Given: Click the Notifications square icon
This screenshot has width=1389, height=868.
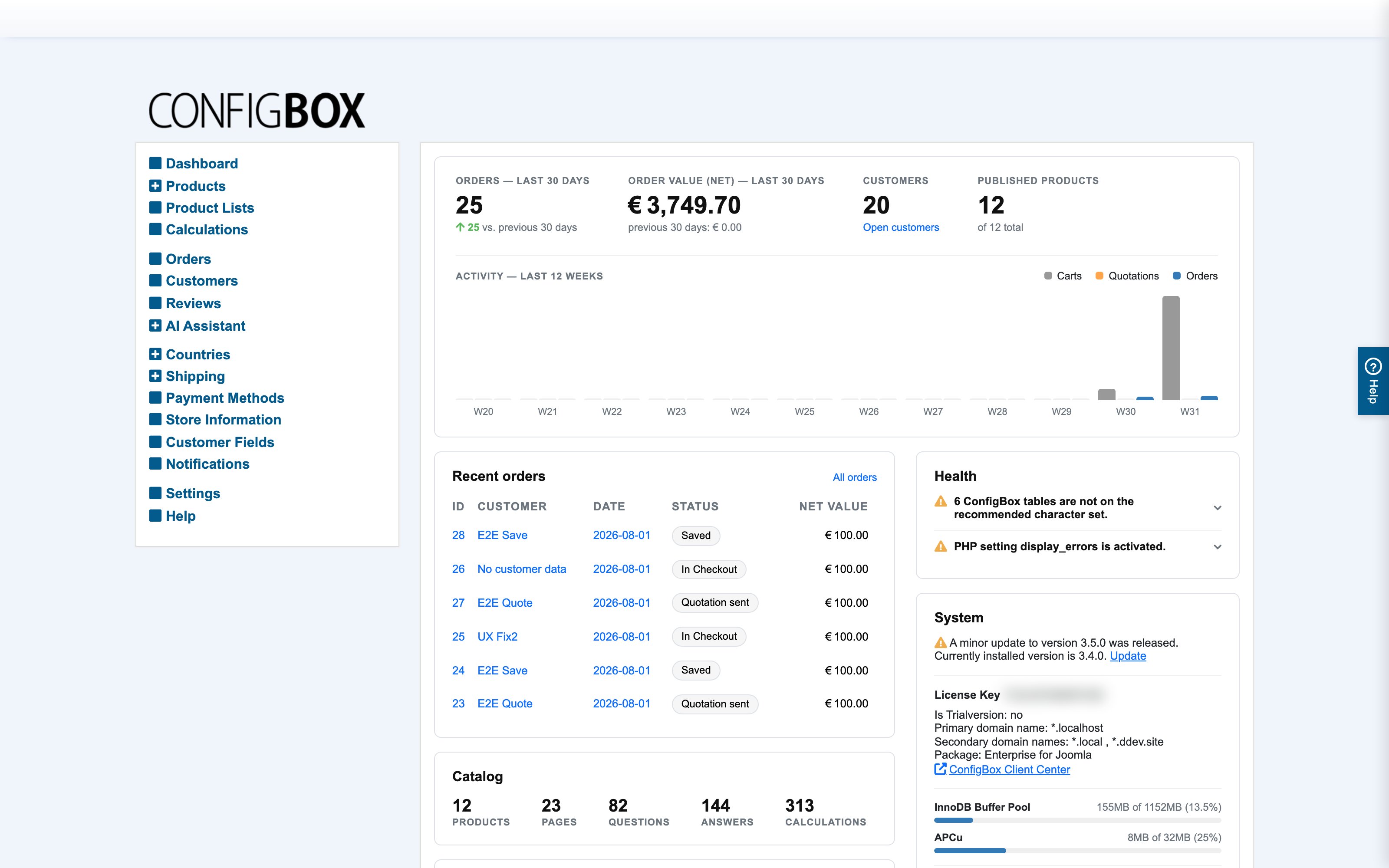Looking at the screenshot, I should point(155,463).
